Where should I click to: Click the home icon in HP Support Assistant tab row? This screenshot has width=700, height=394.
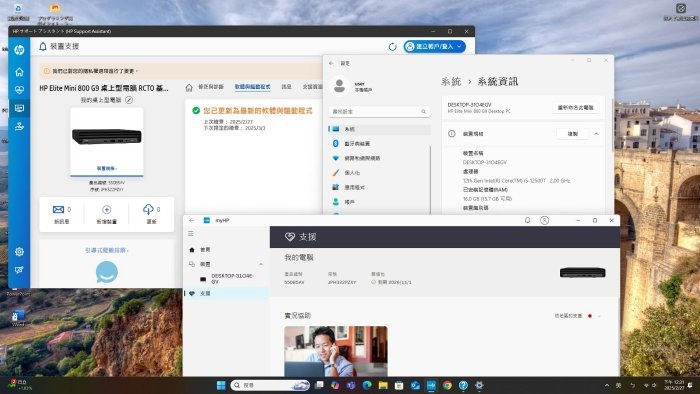tap(189, 88)
